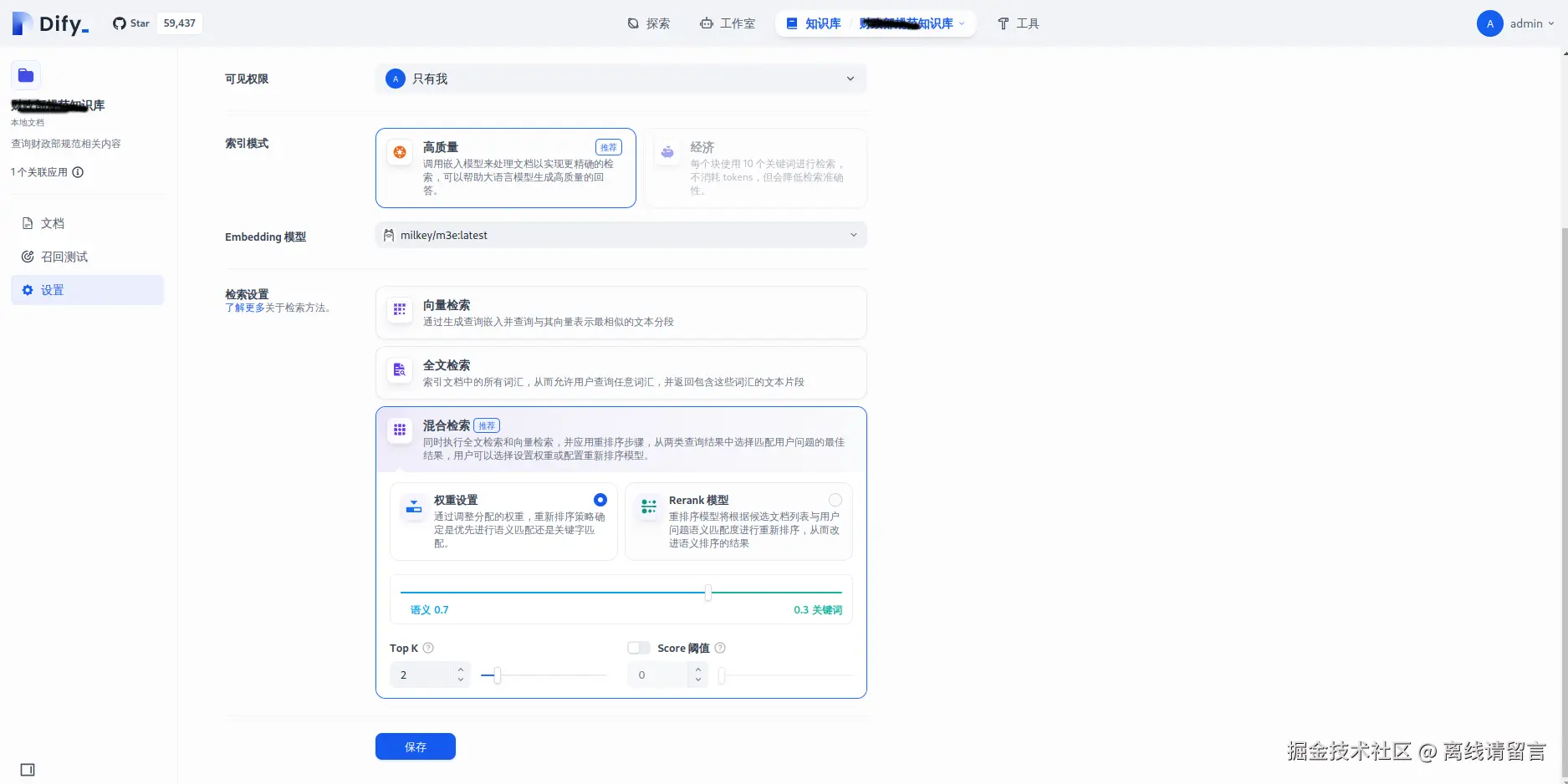Click the piggy bank 经济 mode icon
The width and height of the screenshot is (1568, 784).
pyautogui.click(x=667, y=152)
